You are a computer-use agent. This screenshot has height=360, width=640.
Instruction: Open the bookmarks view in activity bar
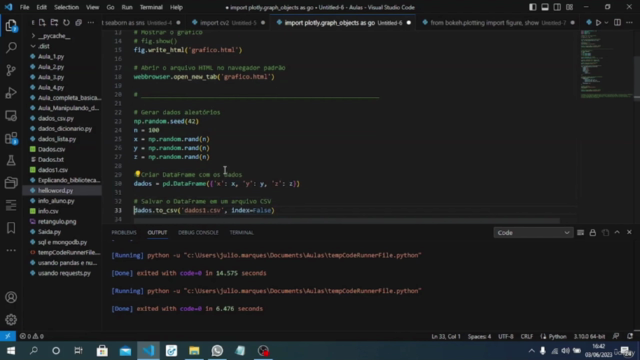(11, 228)
